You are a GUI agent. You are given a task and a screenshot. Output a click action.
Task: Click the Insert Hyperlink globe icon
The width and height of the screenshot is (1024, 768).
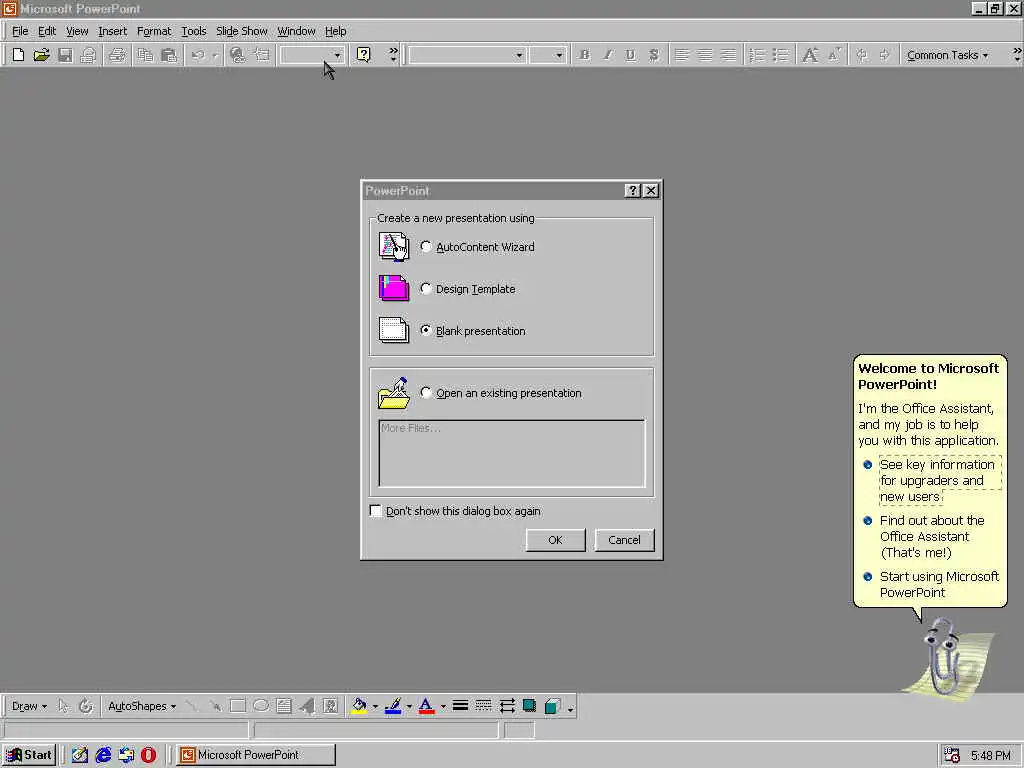pos(238,55)
